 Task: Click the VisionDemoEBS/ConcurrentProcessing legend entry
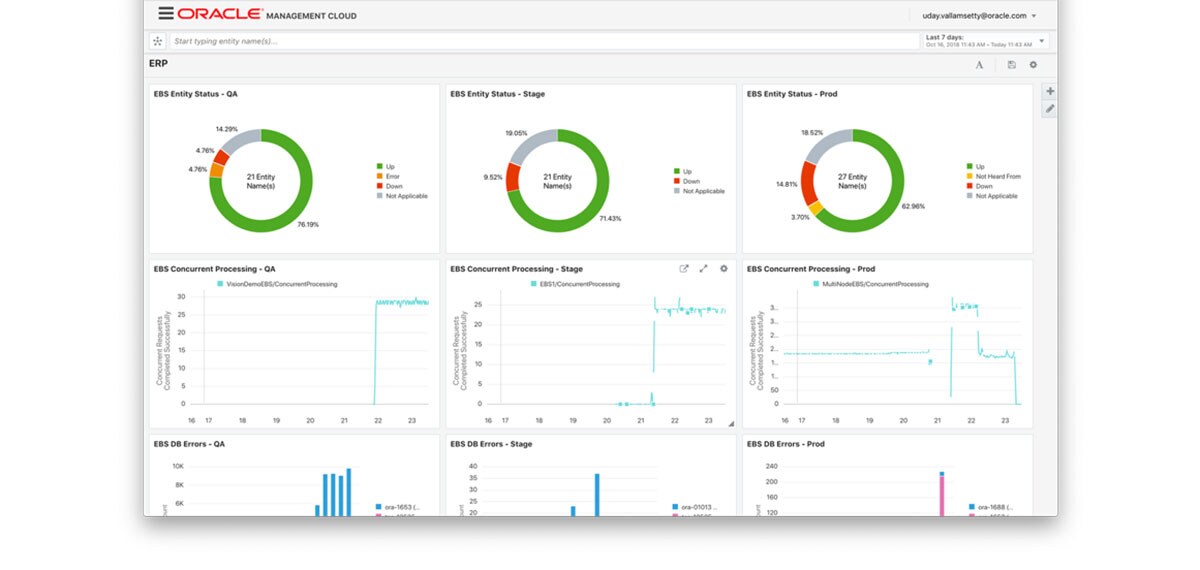(x=277, y=284)
